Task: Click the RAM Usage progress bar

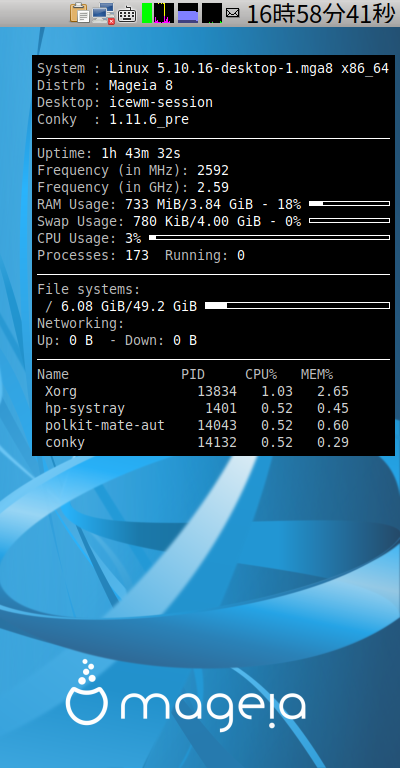Action: 349,203
